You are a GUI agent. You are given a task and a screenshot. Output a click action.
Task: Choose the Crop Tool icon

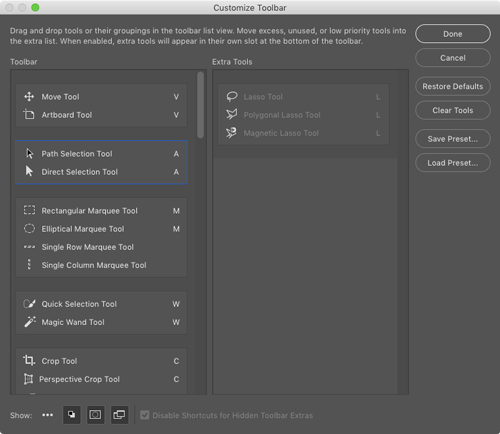click(x=29, y=360)
